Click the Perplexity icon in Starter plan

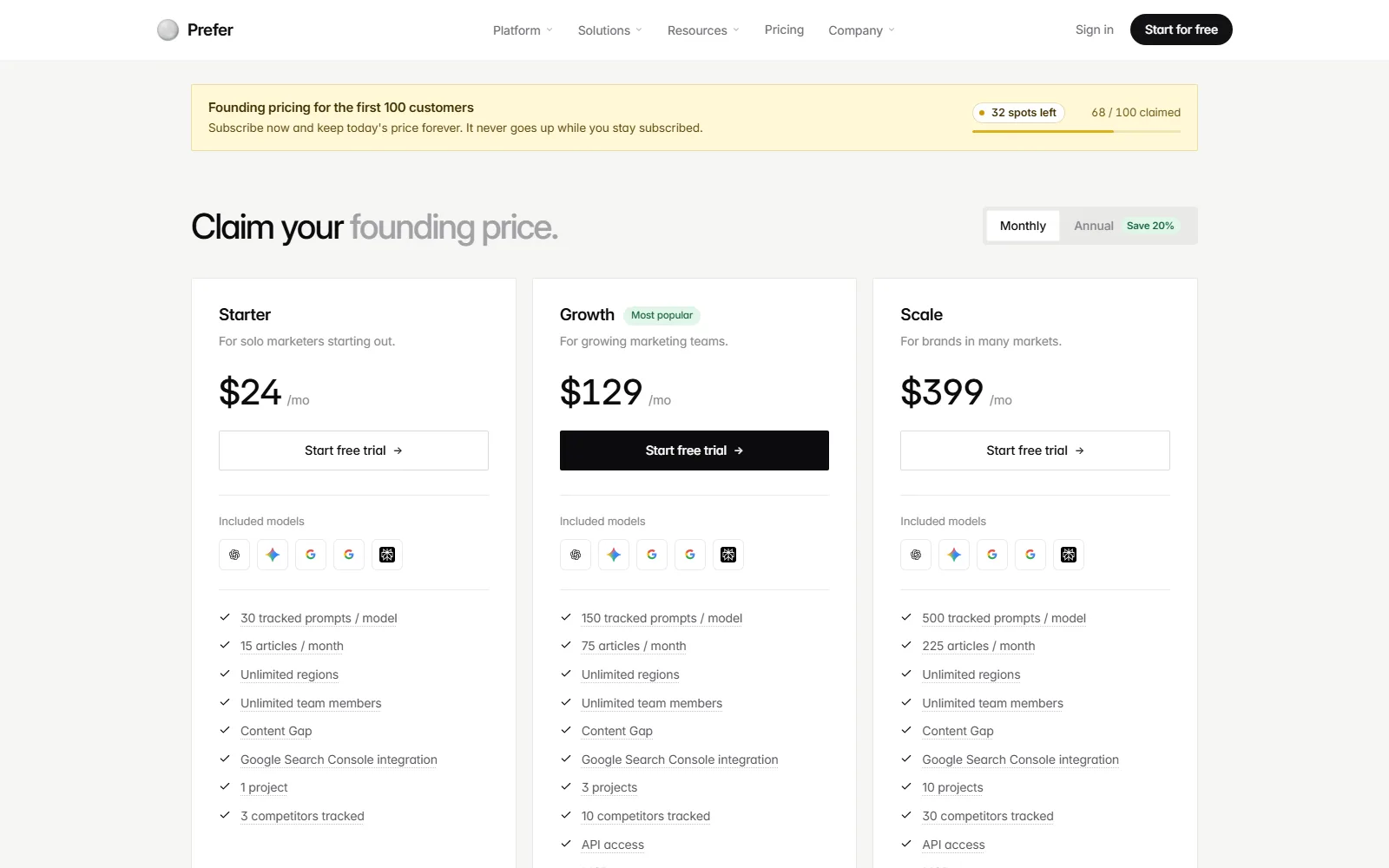[387, 555]
